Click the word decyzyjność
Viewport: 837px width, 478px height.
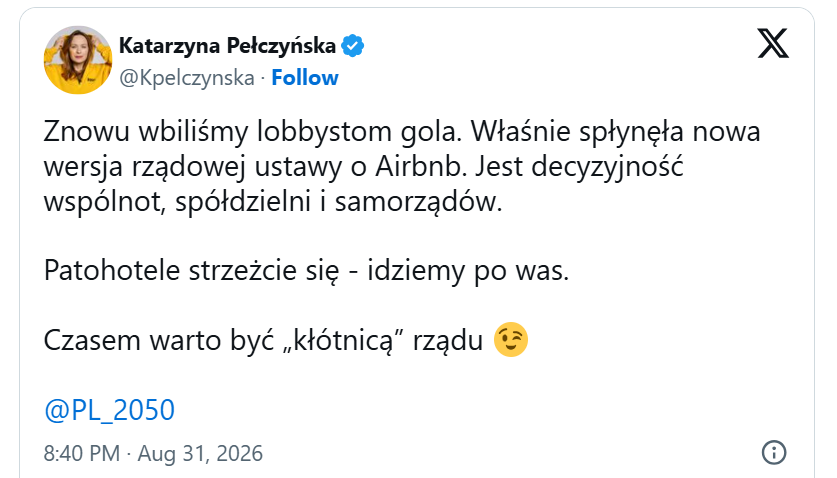point(607,167)
